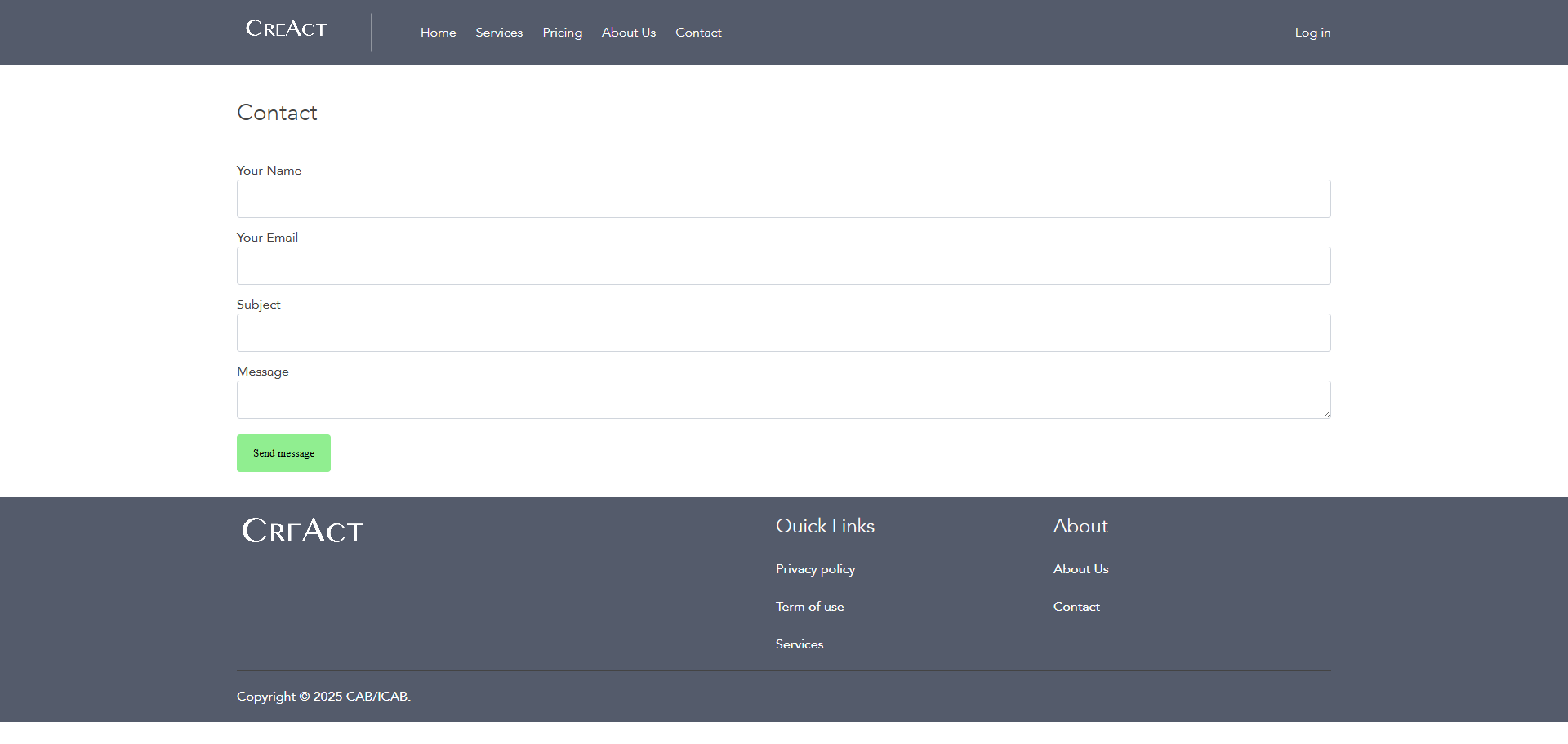The width and height of the screenshot is (1568, 744).
Task: Select About Us in the top navigation
Action: point(628,33)
